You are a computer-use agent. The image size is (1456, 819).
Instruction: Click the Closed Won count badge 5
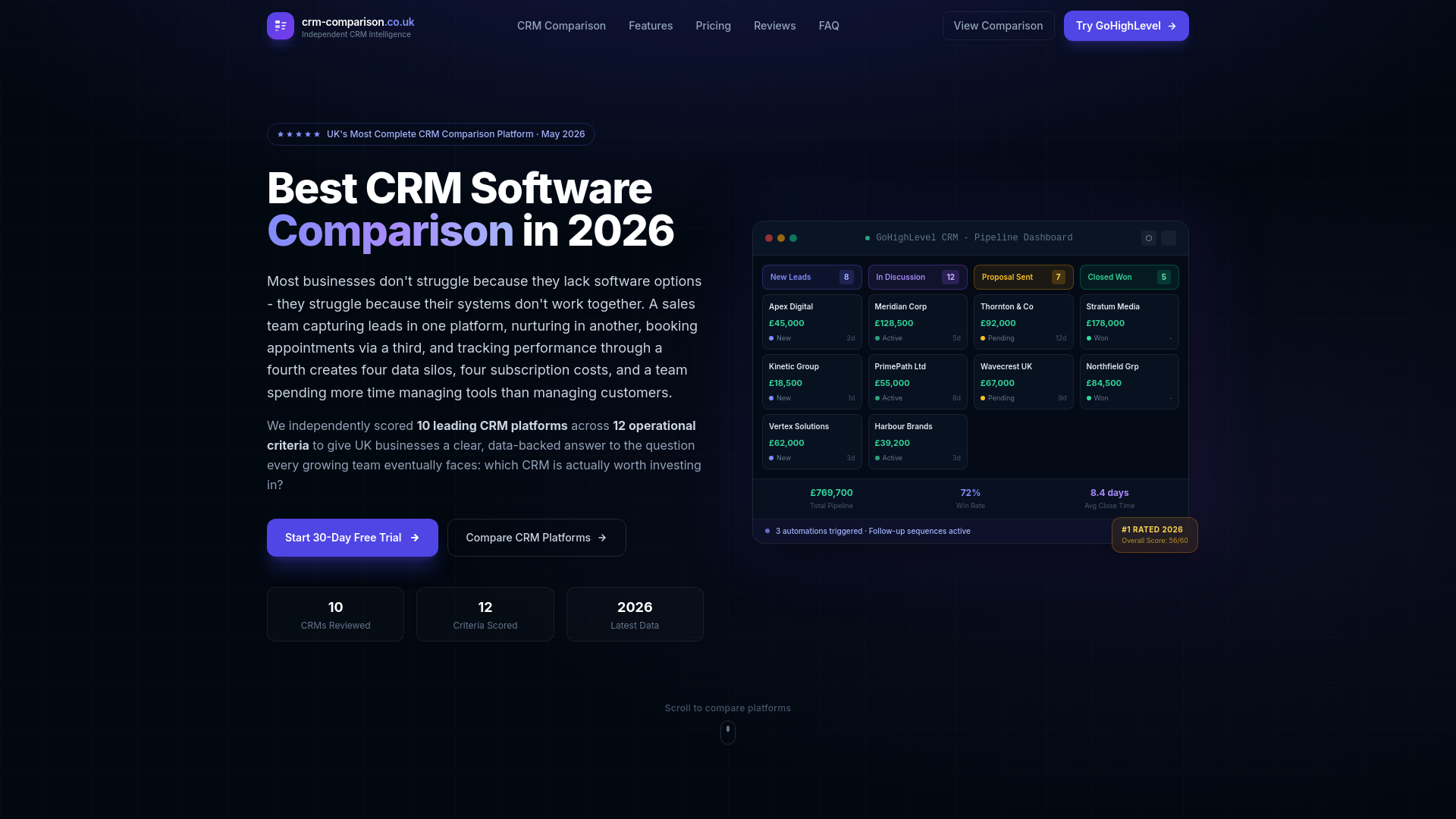coord(1164,277)
